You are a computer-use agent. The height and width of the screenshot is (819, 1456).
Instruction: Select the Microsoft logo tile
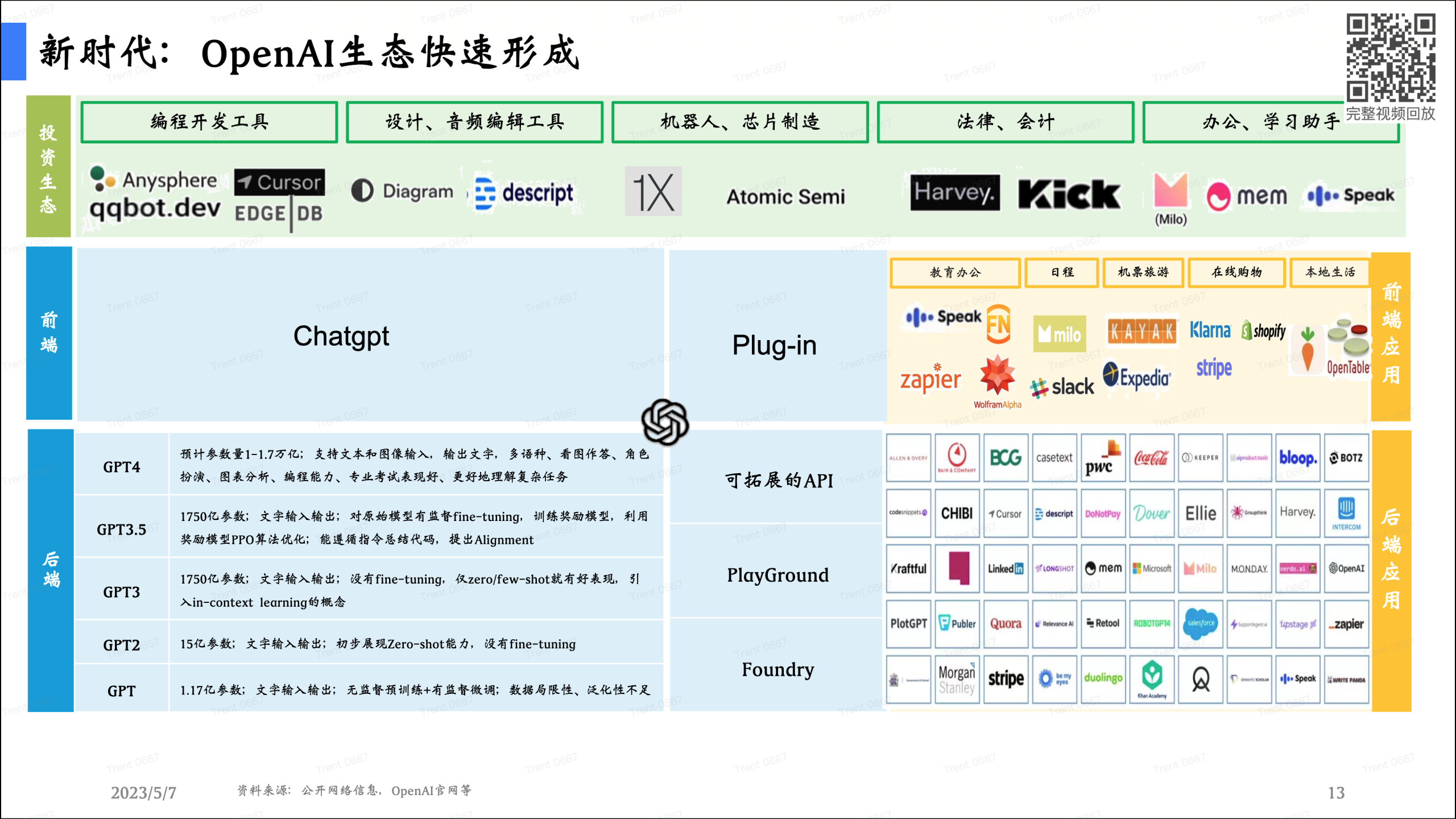pyautogui.click(x=1152, y=569)
